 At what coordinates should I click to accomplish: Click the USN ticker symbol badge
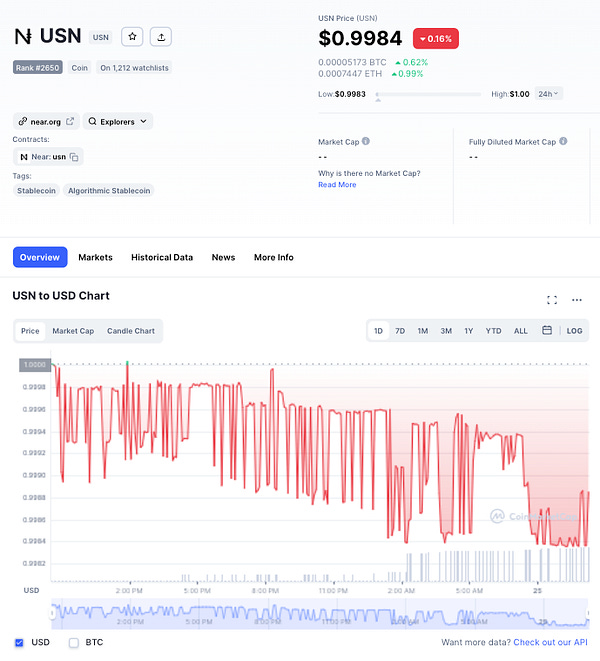coord(101,37)
